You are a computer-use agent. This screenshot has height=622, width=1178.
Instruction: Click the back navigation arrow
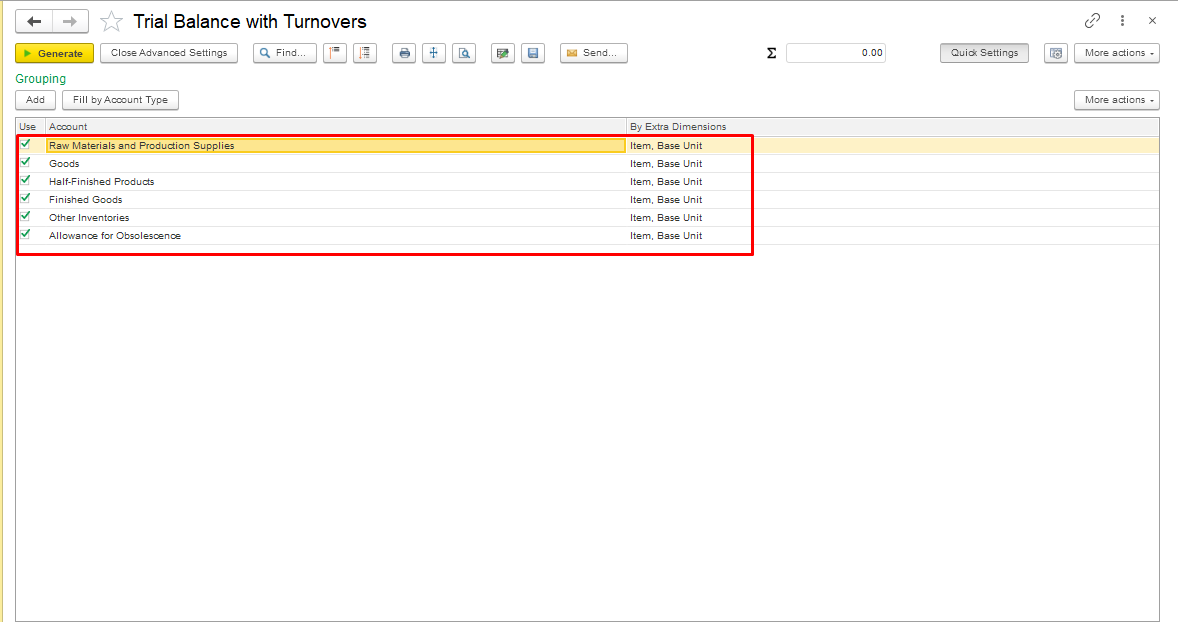33,21
